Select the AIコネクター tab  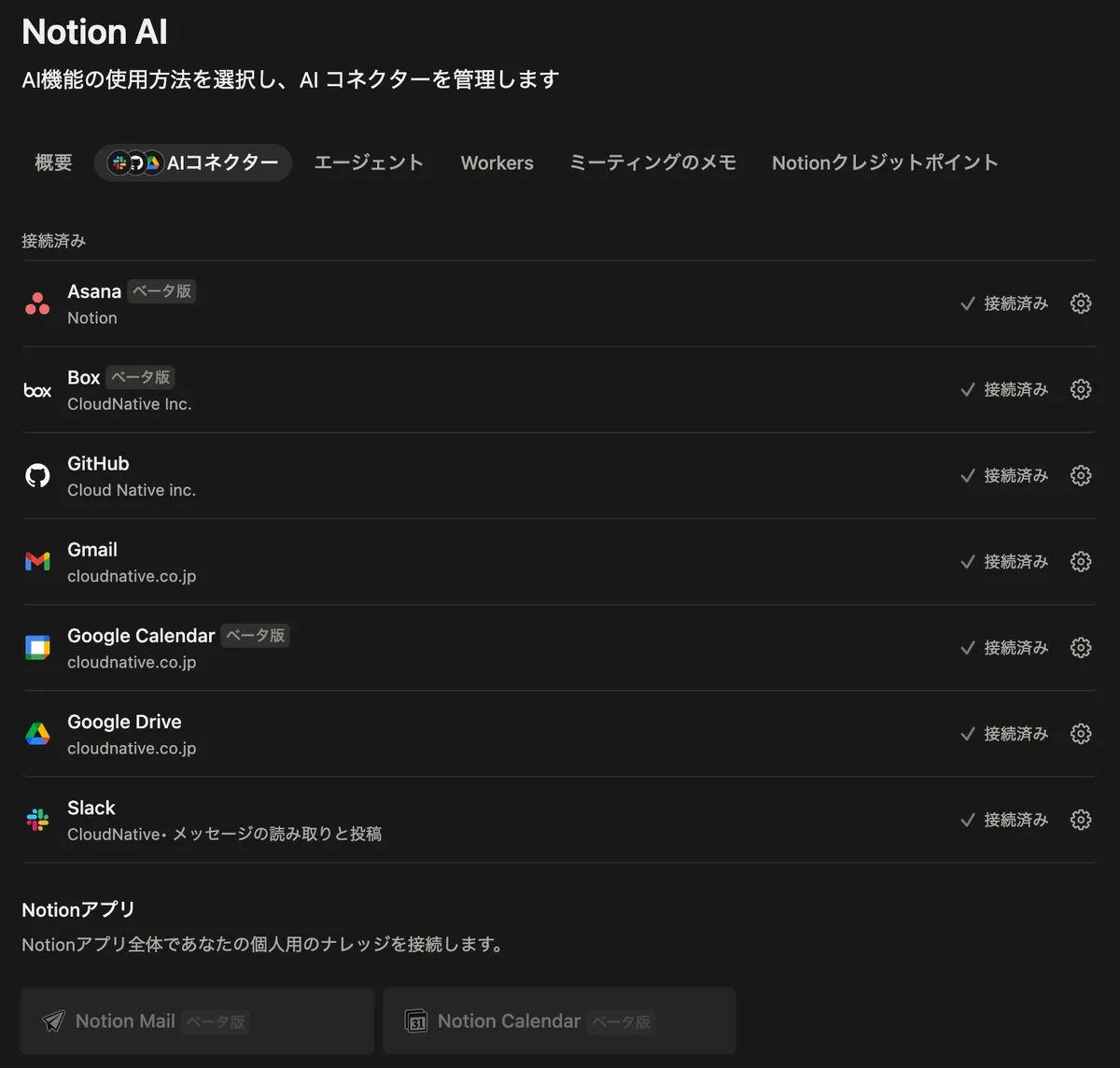(x=193, y=162)
